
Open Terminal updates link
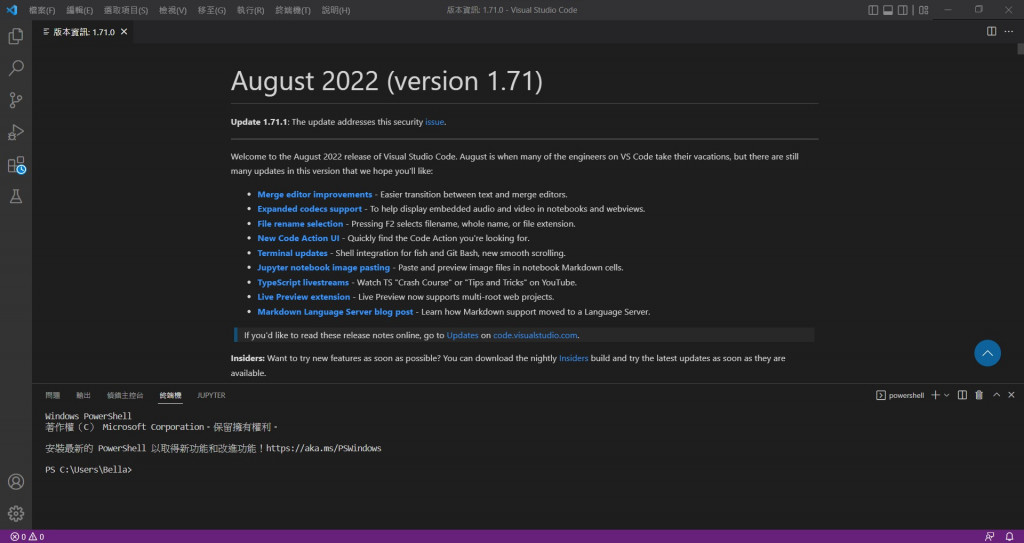click(293, 253)
